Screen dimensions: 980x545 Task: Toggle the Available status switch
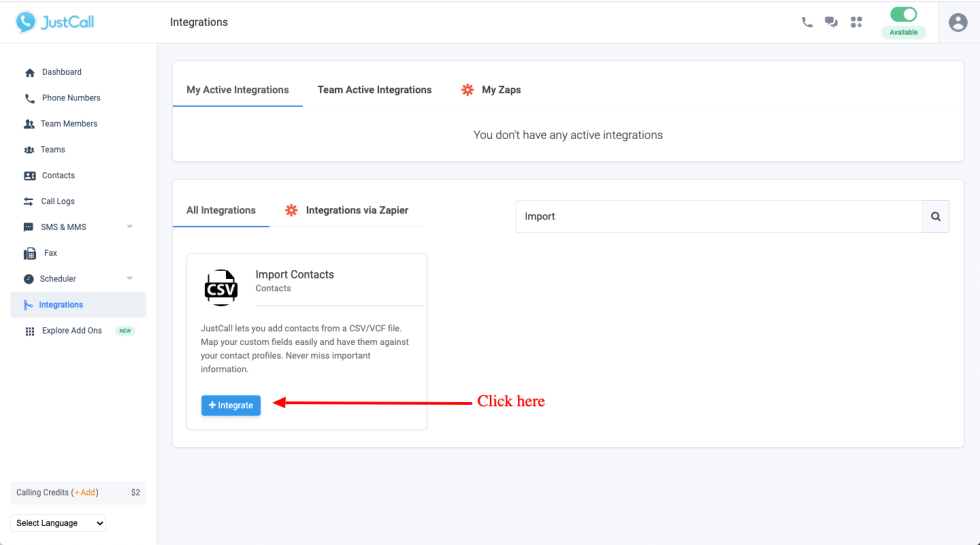904,14
